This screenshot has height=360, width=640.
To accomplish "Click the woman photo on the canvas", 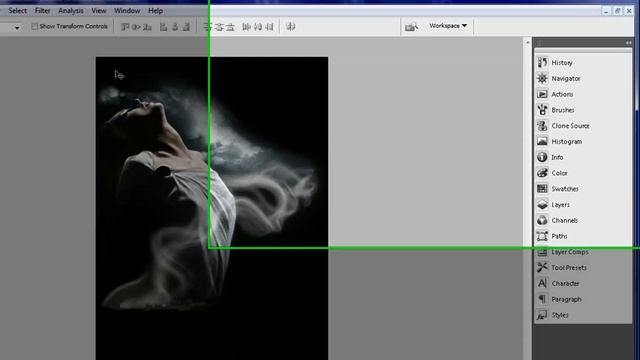I will (212, 208).
